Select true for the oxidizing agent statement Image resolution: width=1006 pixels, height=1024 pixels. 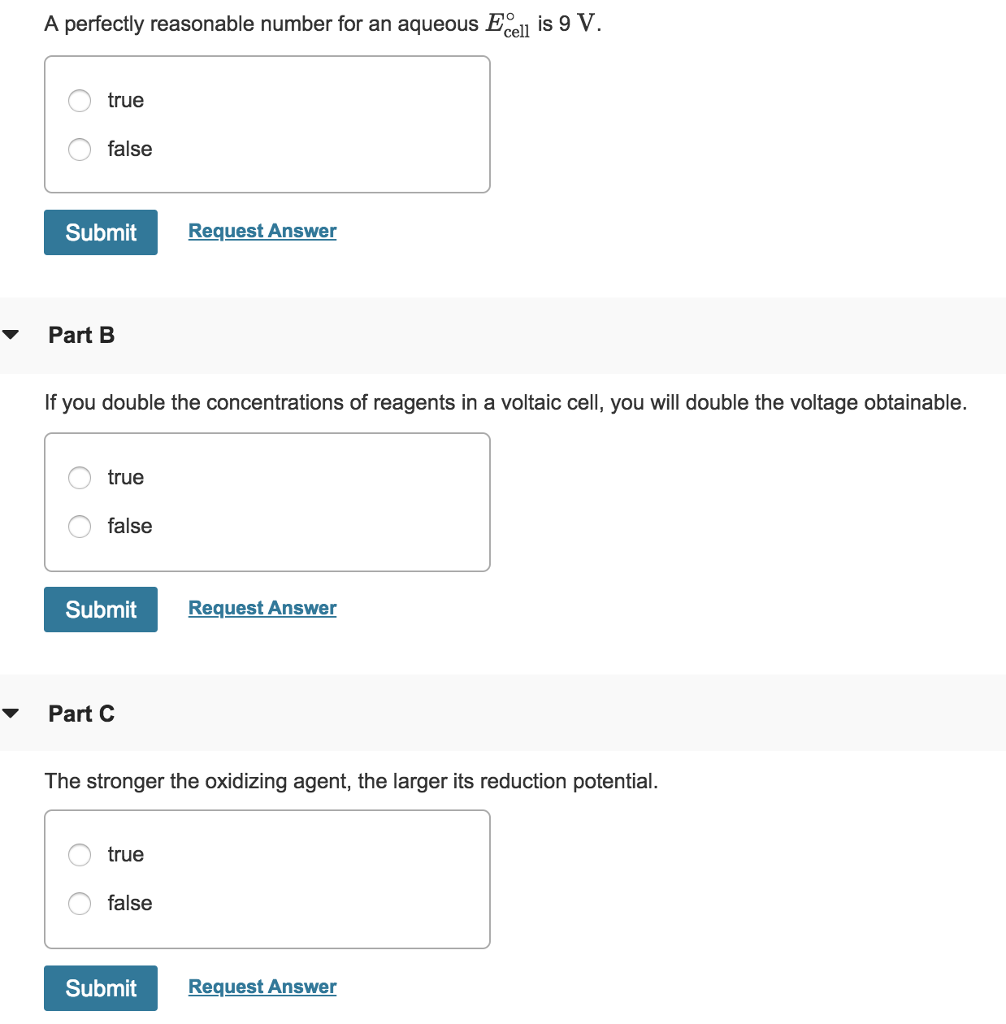[x=79, y=855]
